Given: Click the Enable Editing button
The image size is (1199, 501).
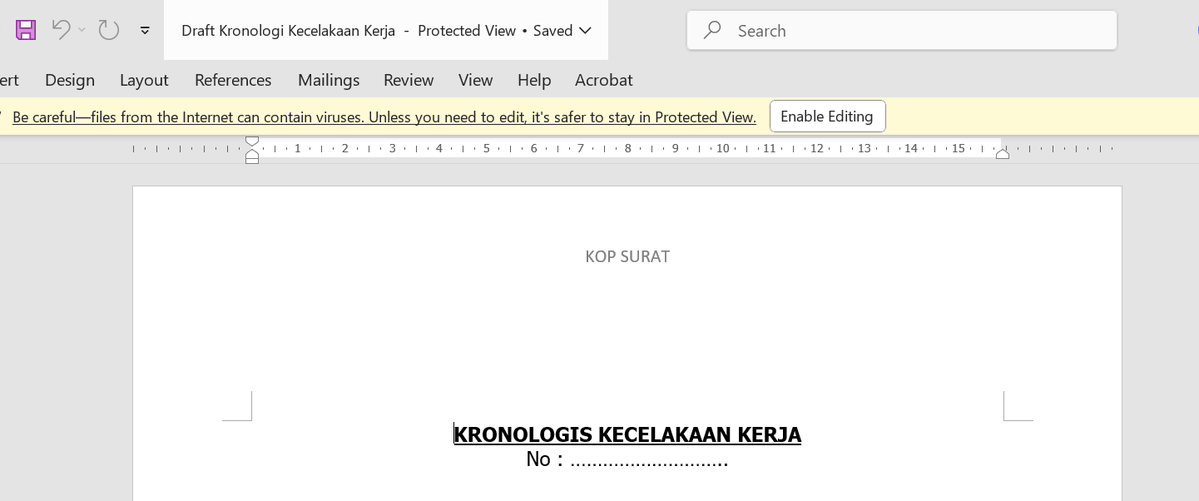Looking at the screenshot, I should pos(827,116).
